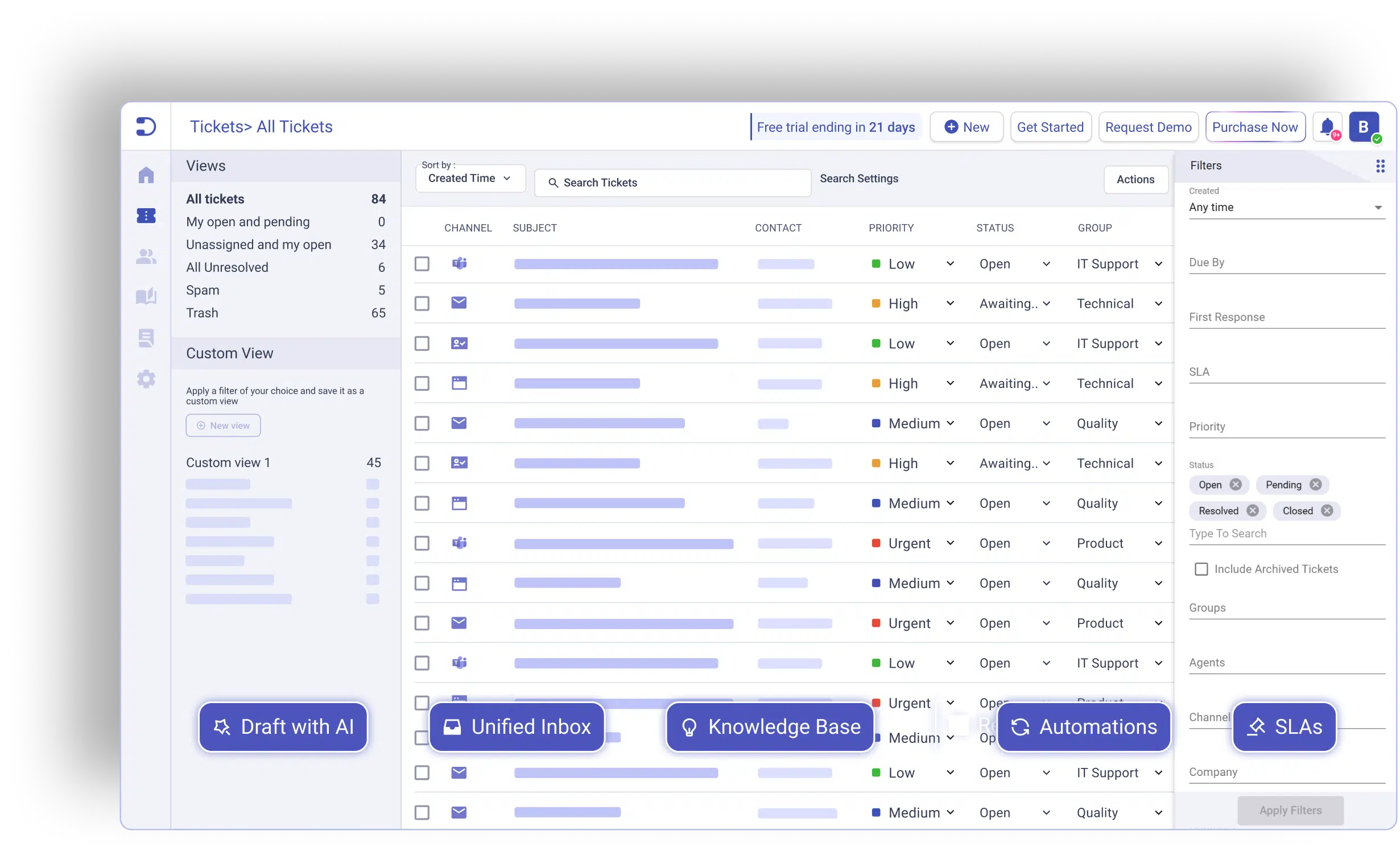Open the Home icon in sidebar
The width and height of the screenshot is (1400, 851).
(146, 175)
